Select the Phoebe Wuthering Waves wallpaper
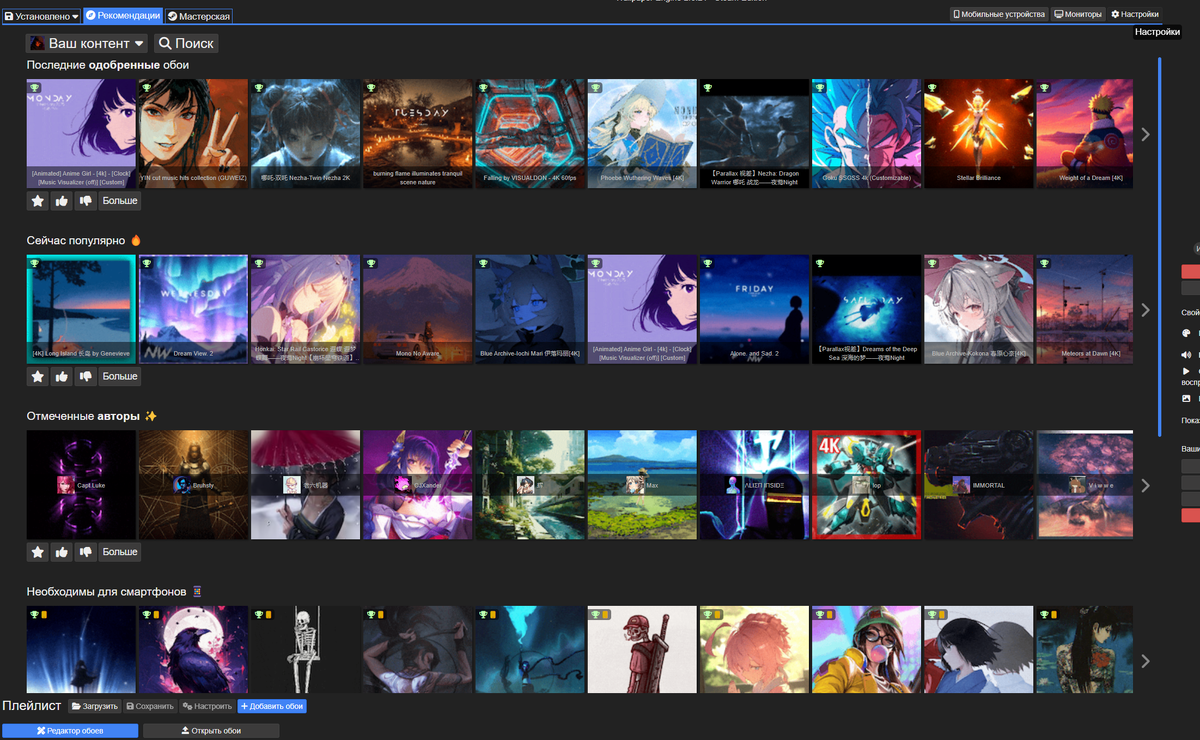Image resolution: width=1200 pixels, height=740 pixels. (x=642, y=134)
